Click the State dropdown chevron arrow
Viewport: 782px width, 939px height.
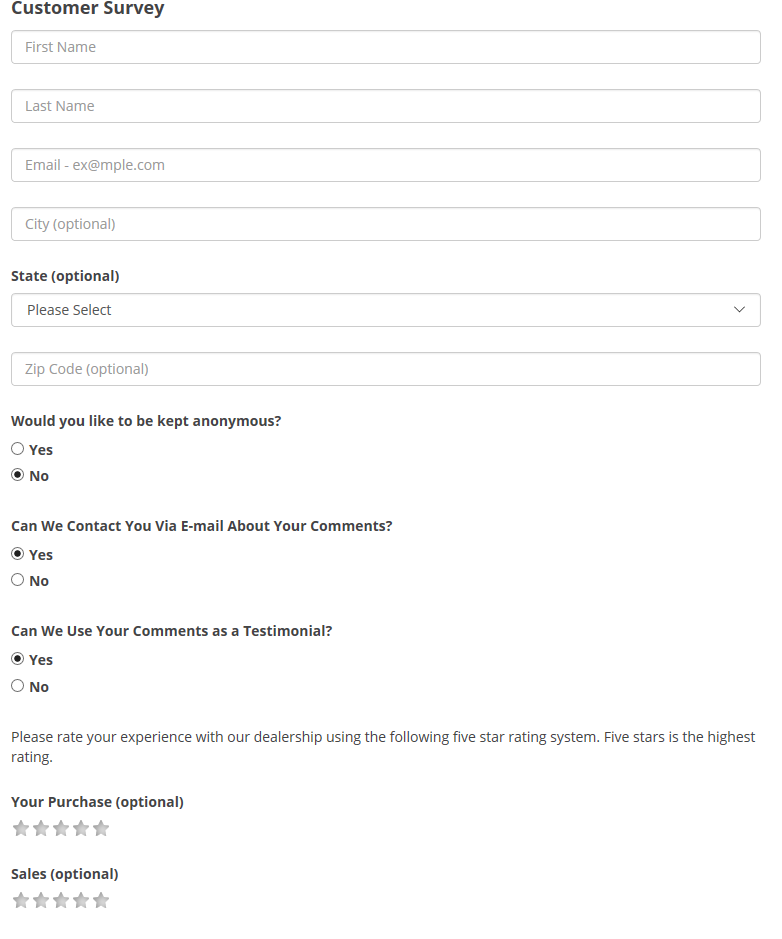(739, 310)
